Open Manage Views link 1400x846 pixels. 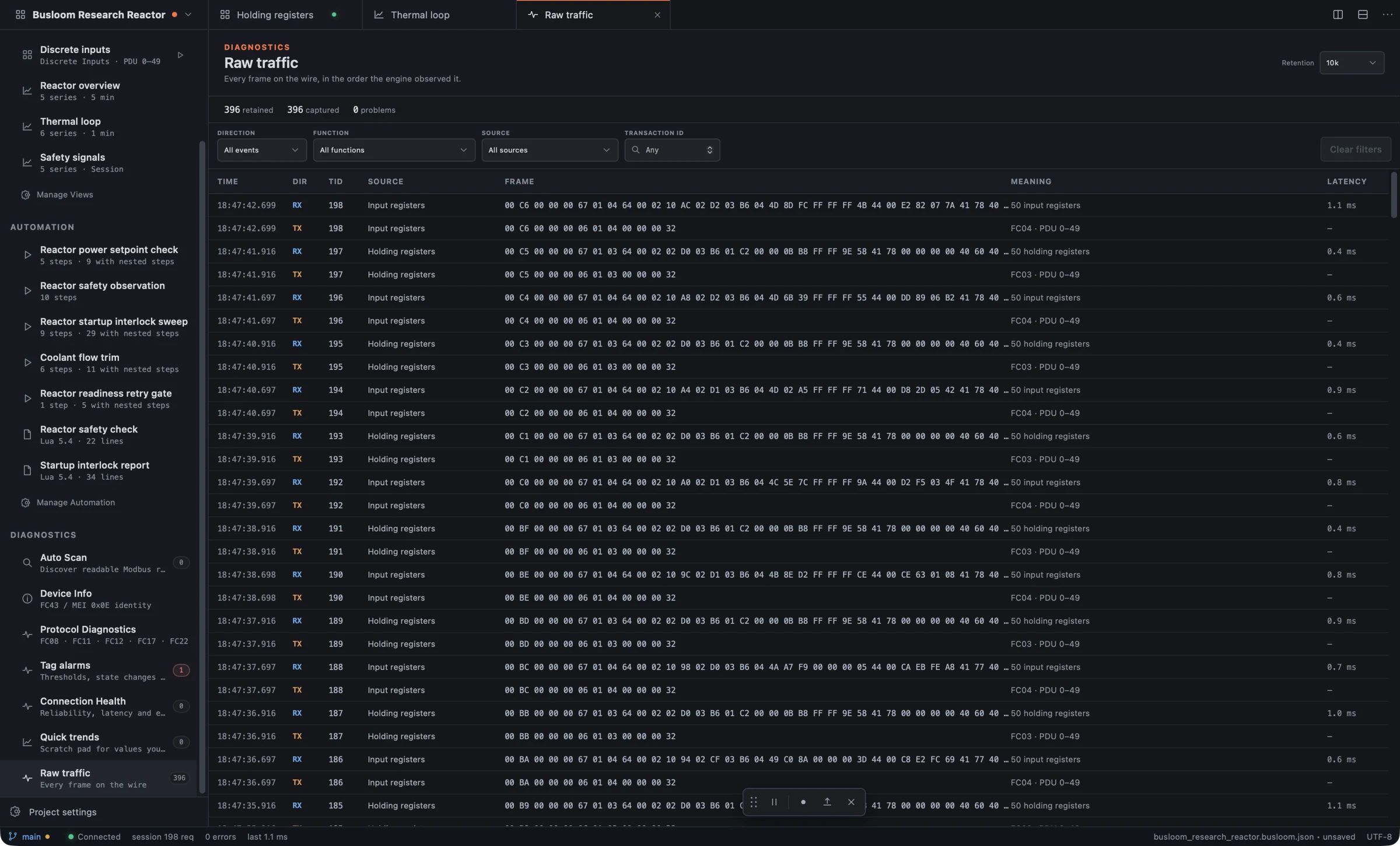point(65,195)
